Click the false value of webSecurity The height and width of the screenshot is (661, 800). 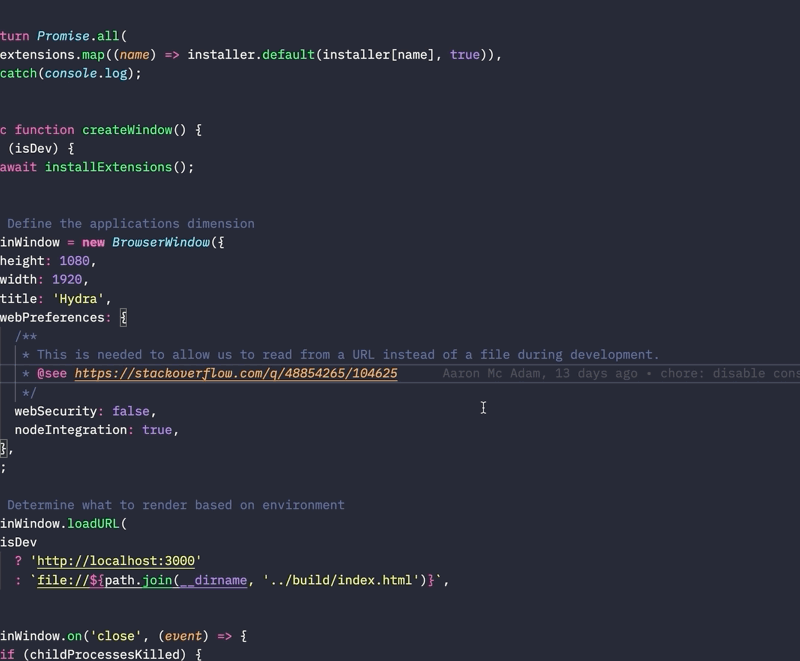coord(131,411)
